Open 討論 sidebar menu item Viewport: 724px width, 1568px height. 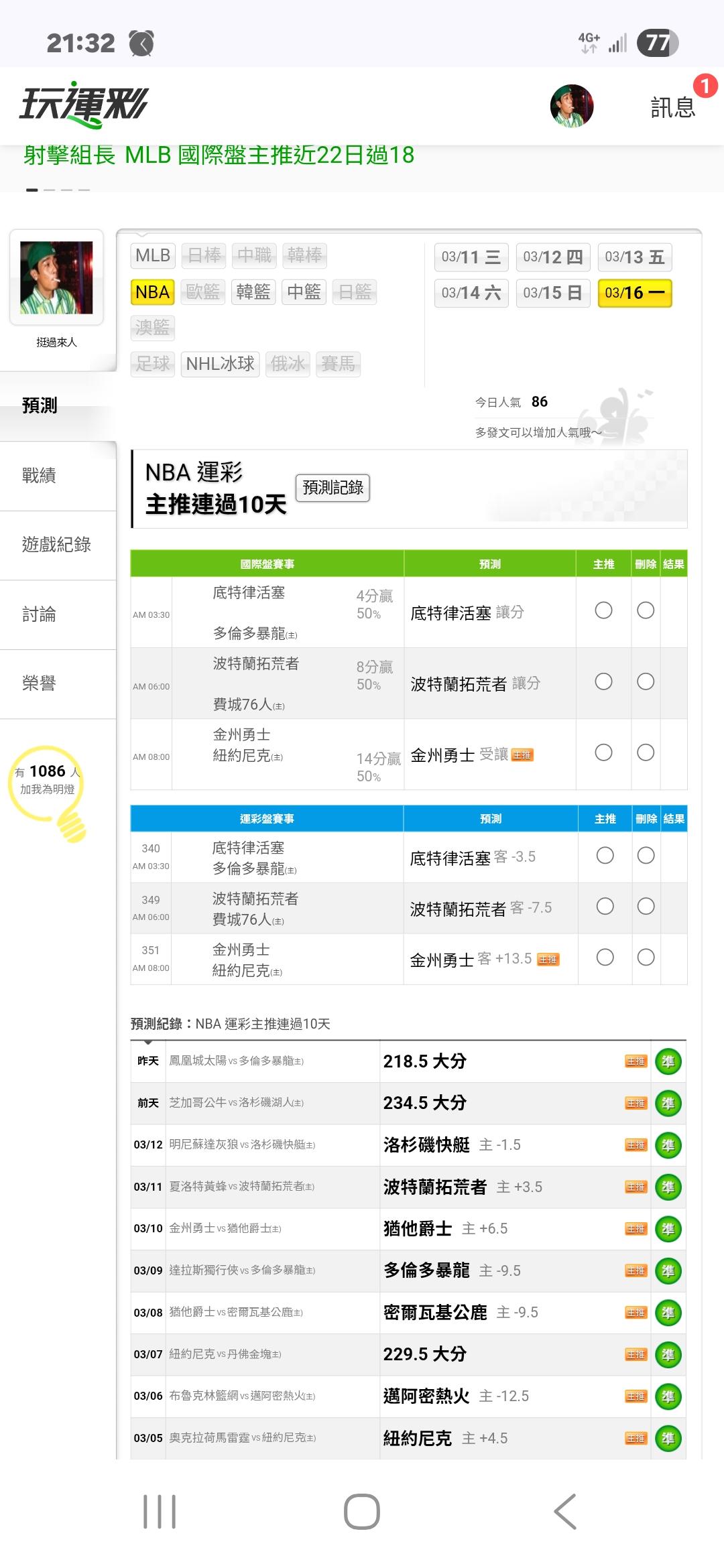[58, 614]
